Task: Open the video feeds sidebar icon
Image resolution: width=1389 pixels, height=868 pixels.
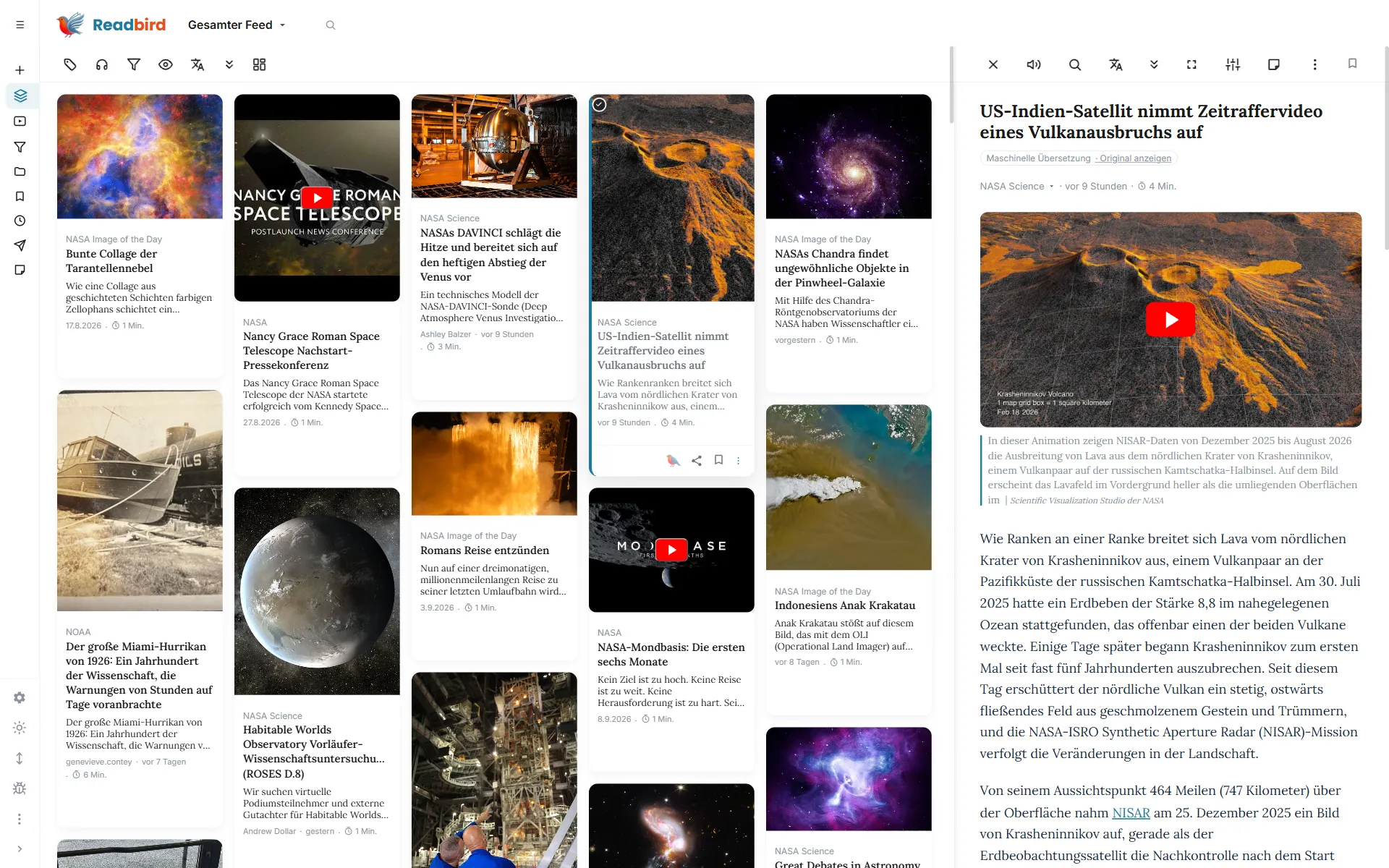Action: tap(20, 122)
